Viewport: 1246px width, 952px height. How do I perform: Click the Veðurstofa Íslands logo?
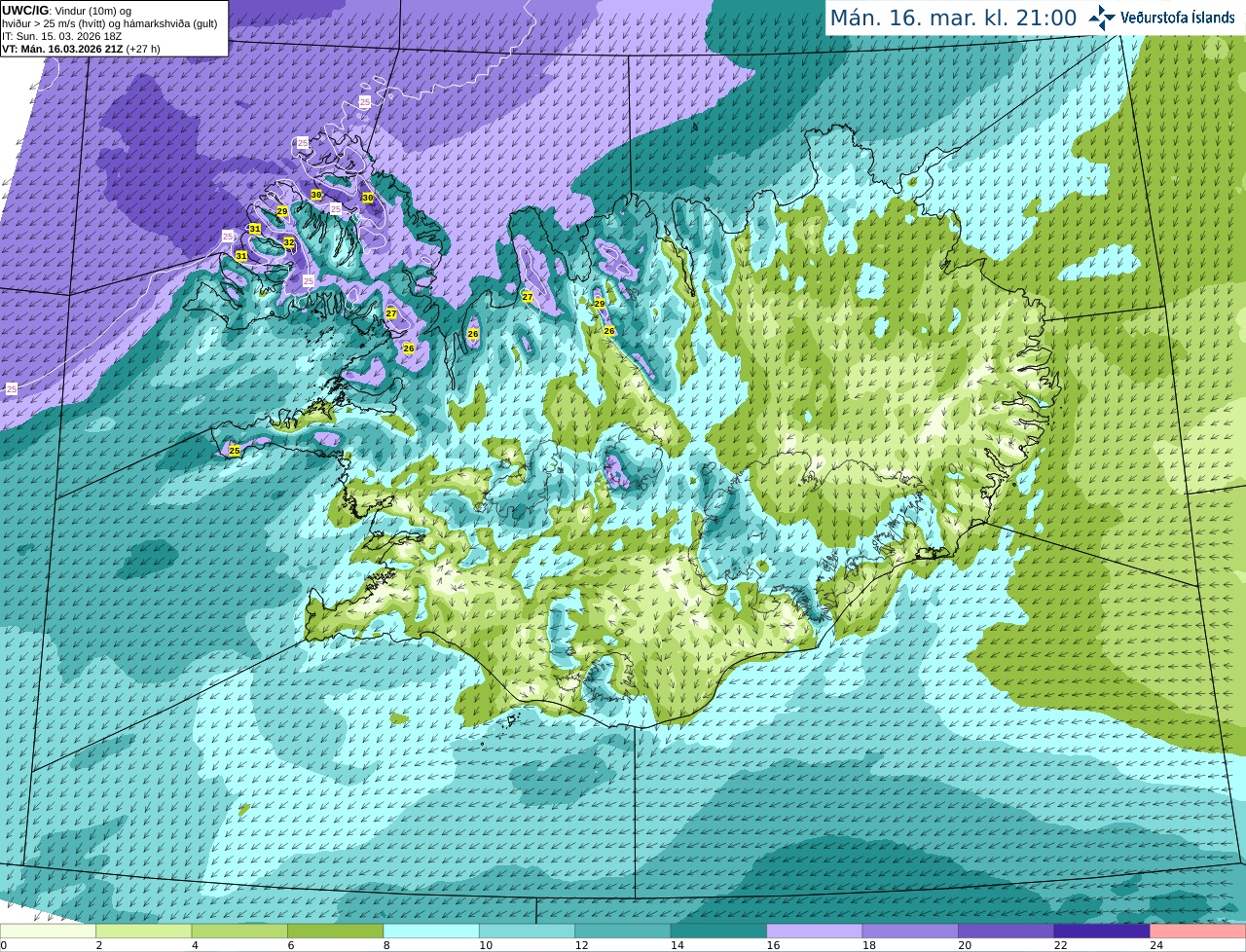point(1161,18)
